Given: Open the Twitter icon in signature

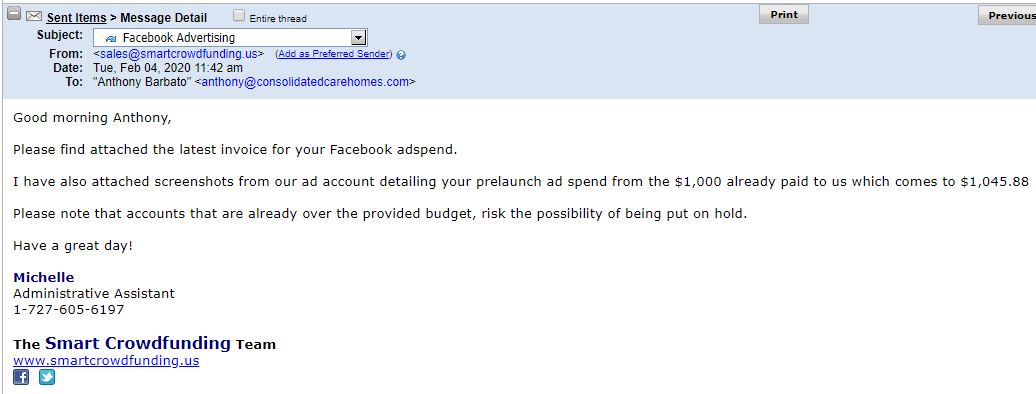Looking at the screenshot, I should 47,377.
